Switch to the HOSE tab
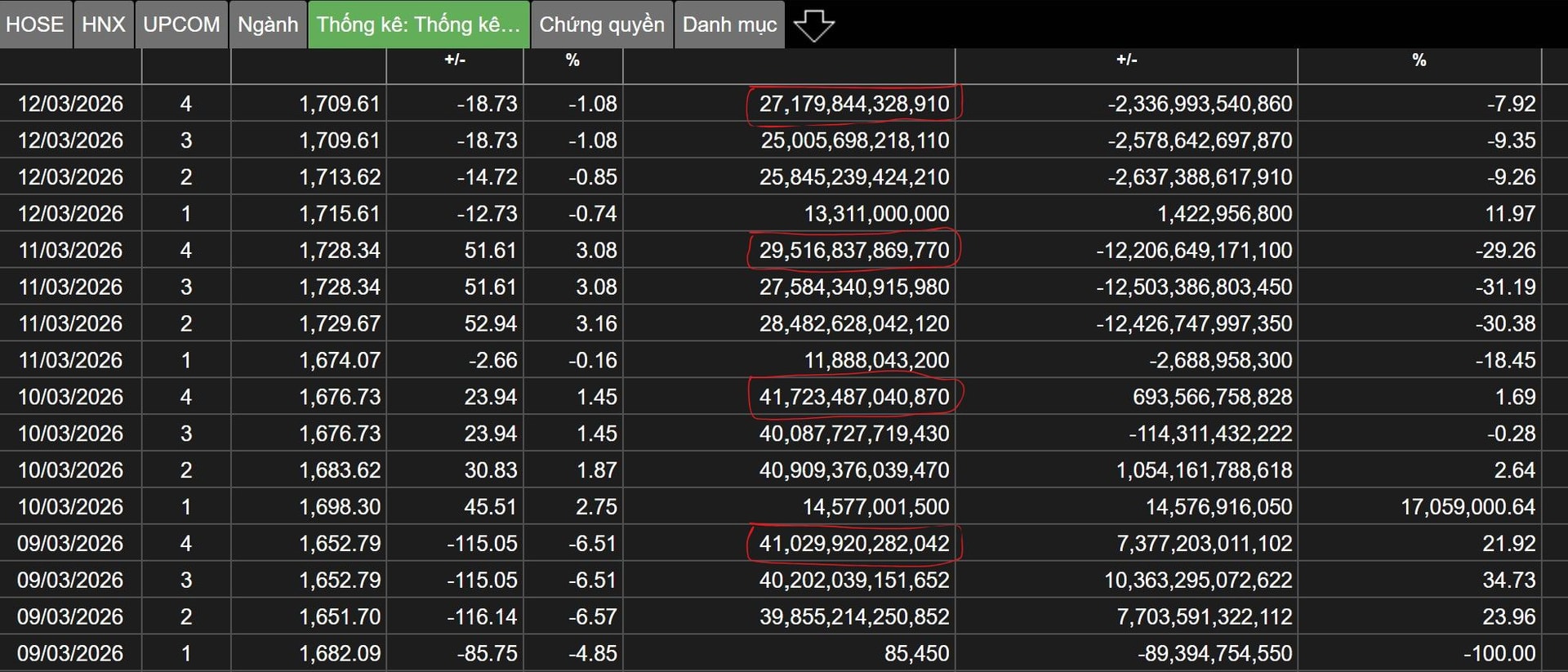The width and height of the screenshot is (1568, 672). pyautogui.click(x=35, y=24)
